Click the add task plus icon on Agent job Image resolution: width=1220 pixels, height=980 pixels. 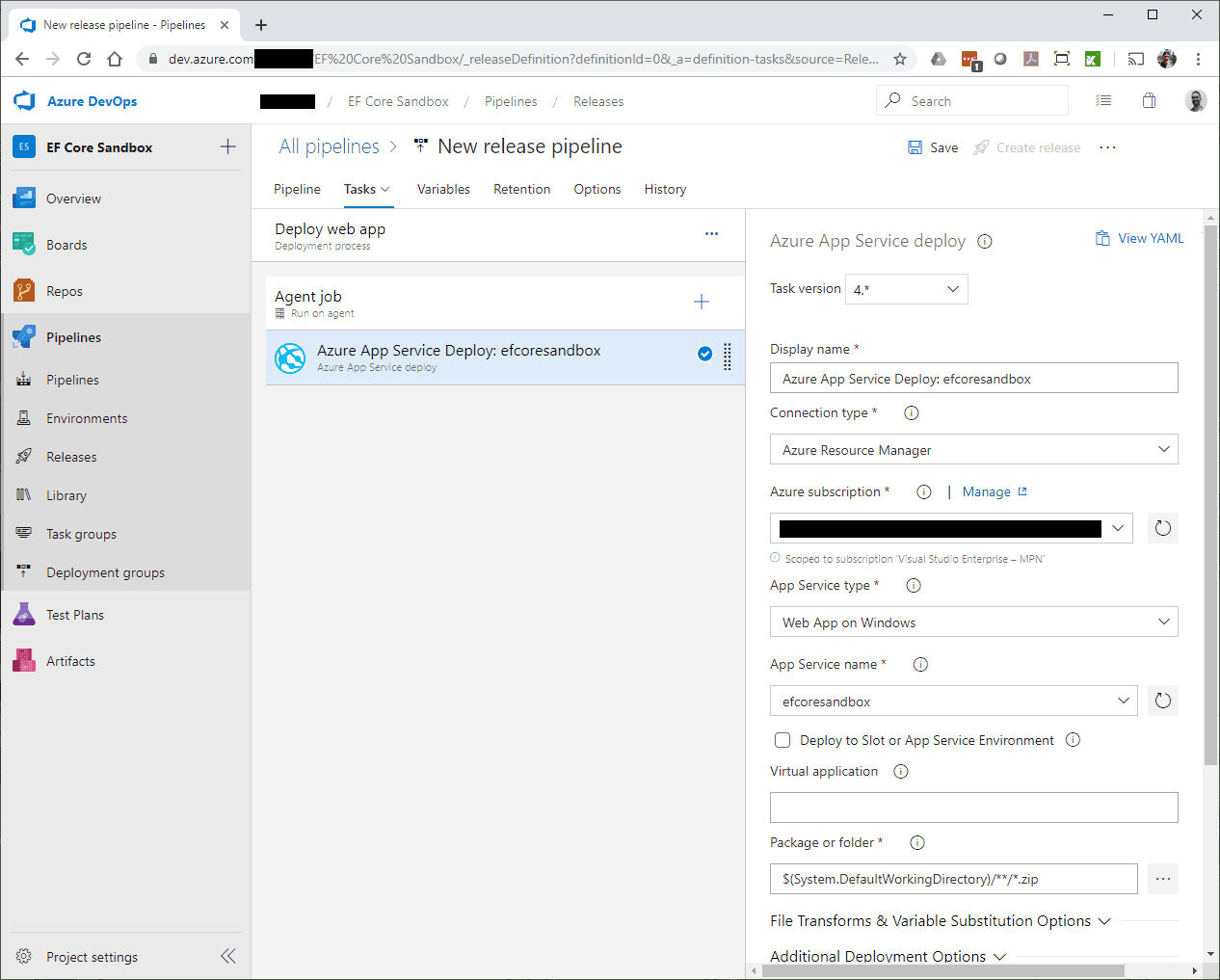(702, 302)
